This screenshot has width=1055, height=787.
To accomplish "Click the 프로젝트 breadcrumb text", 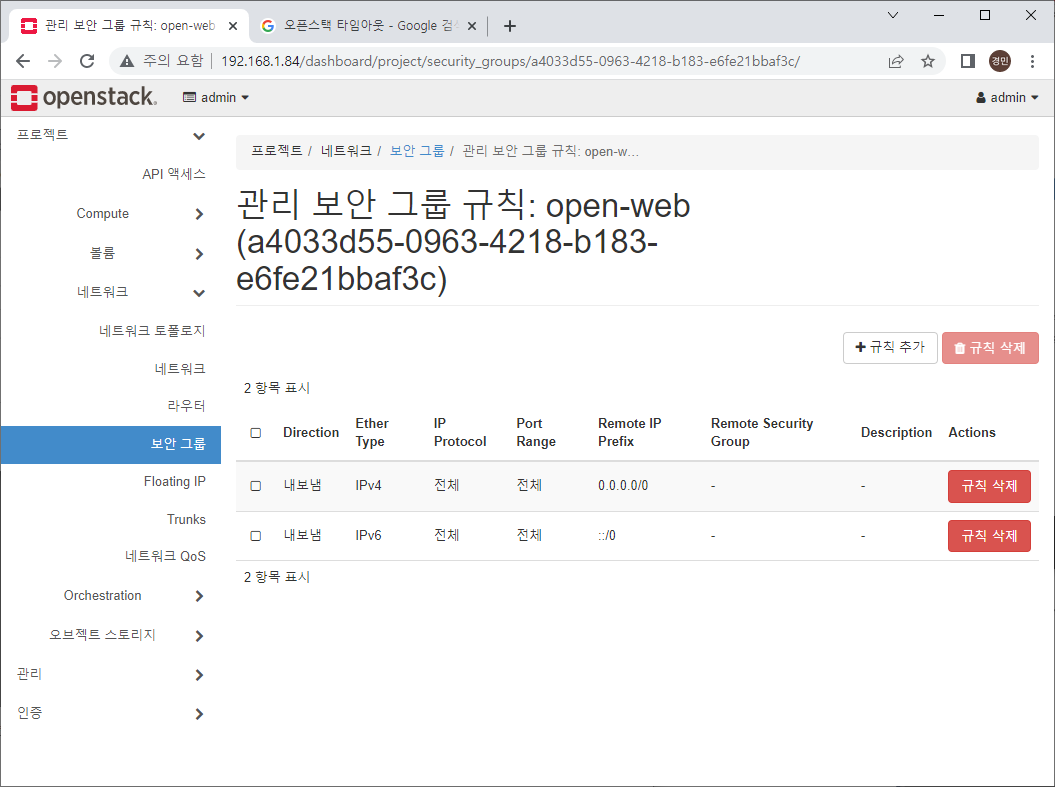I will [x=277, y=151].
